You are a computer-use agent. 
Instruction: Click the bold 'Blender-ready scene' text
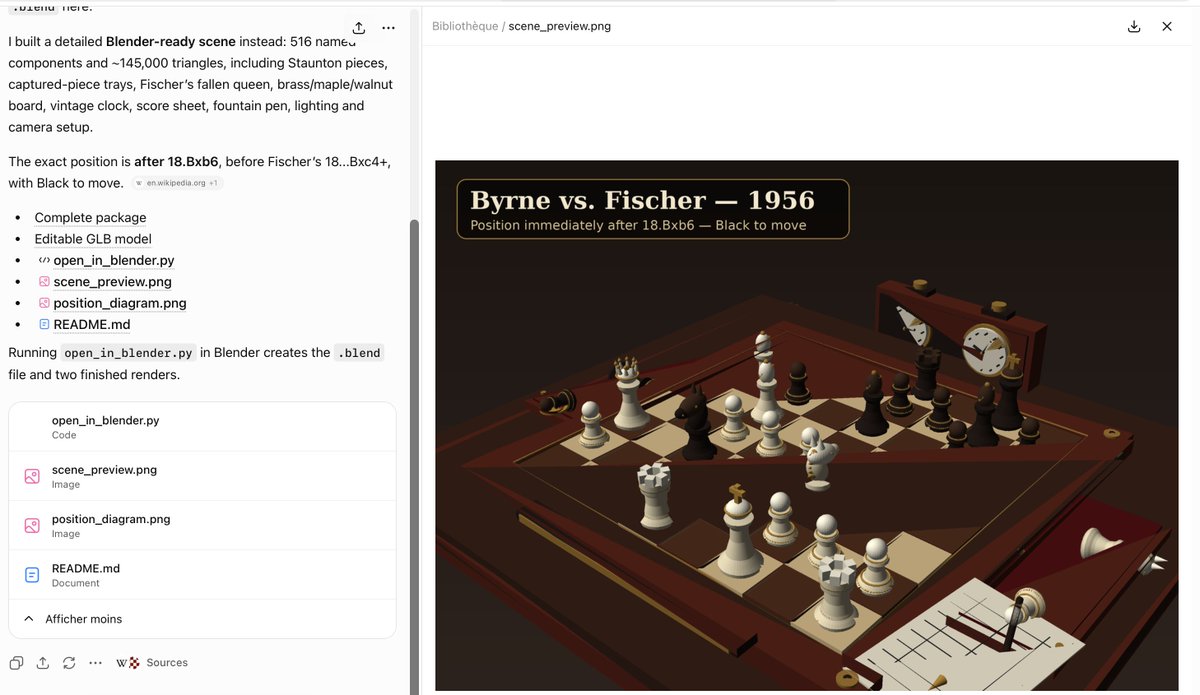coord(170,42)
